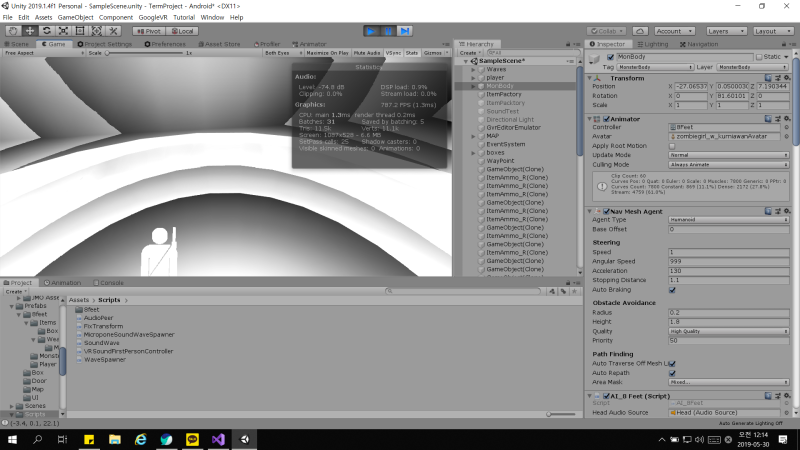Click the Game view Scale slider
Viewport: 800px width, 450px height.
click(x=145, y=53)
